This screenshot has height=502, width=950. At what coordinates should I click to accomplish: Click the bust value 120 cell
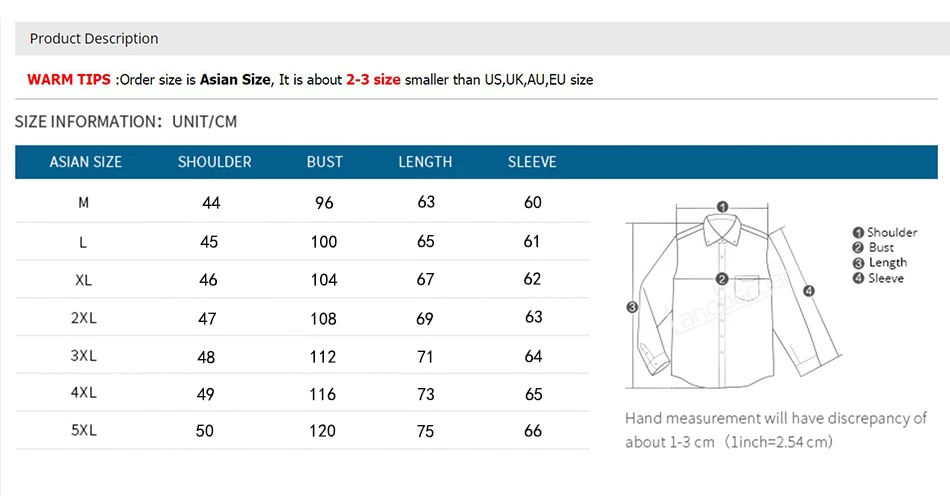[322, 431]
